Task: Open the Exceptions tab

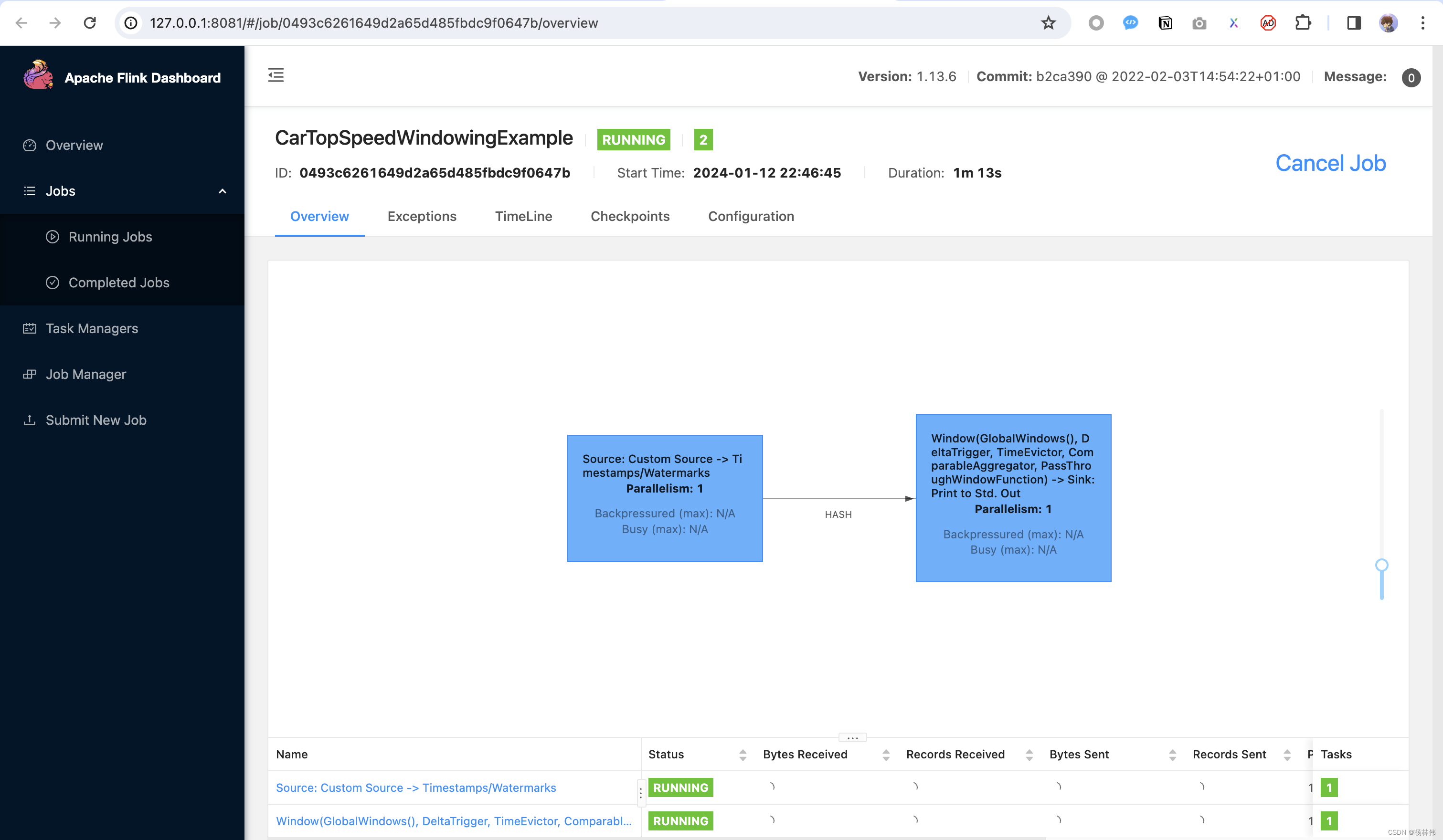Action: coord(422,216)
